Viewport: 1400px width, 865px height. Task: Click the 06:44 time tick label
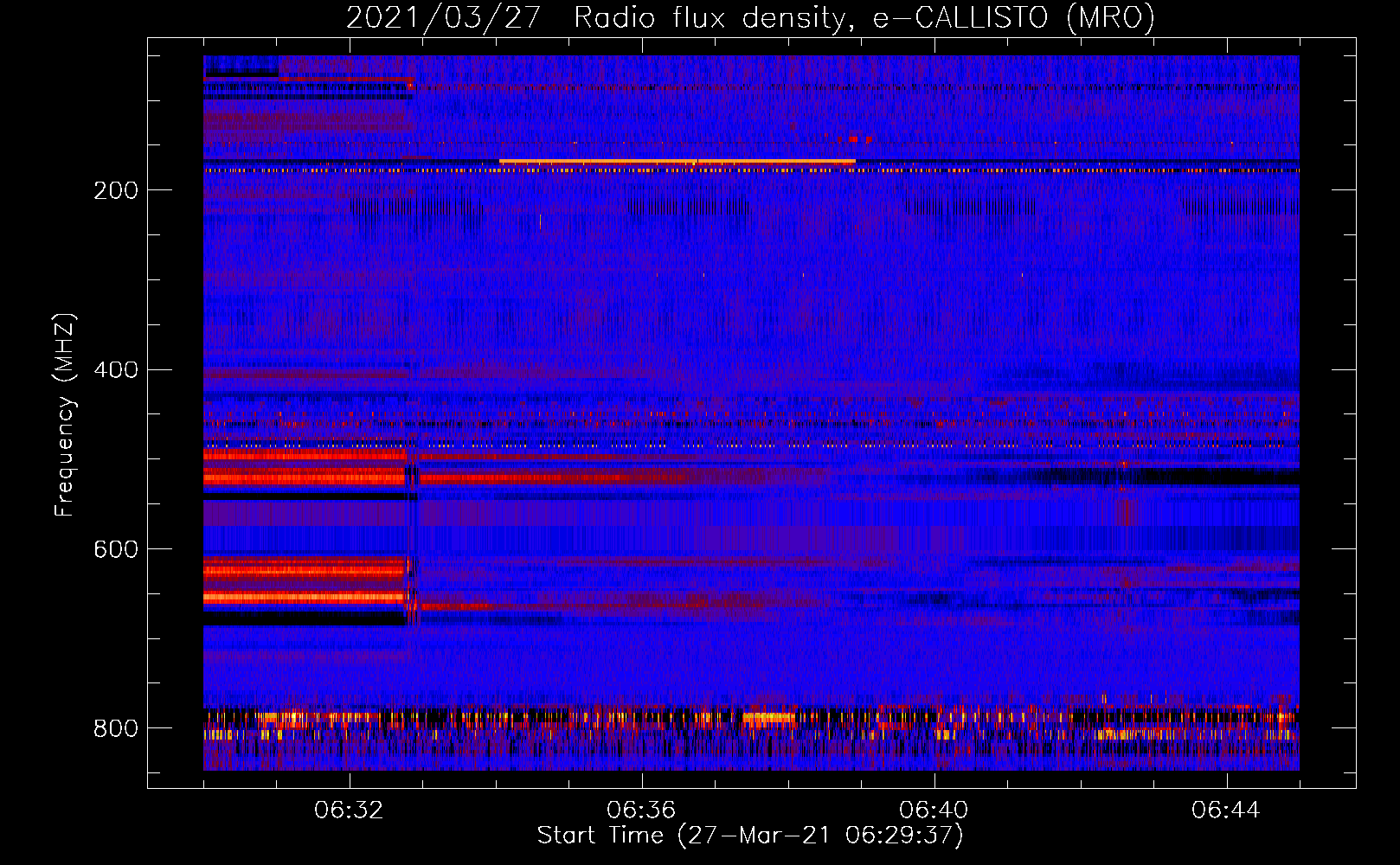coord(1226,811)
